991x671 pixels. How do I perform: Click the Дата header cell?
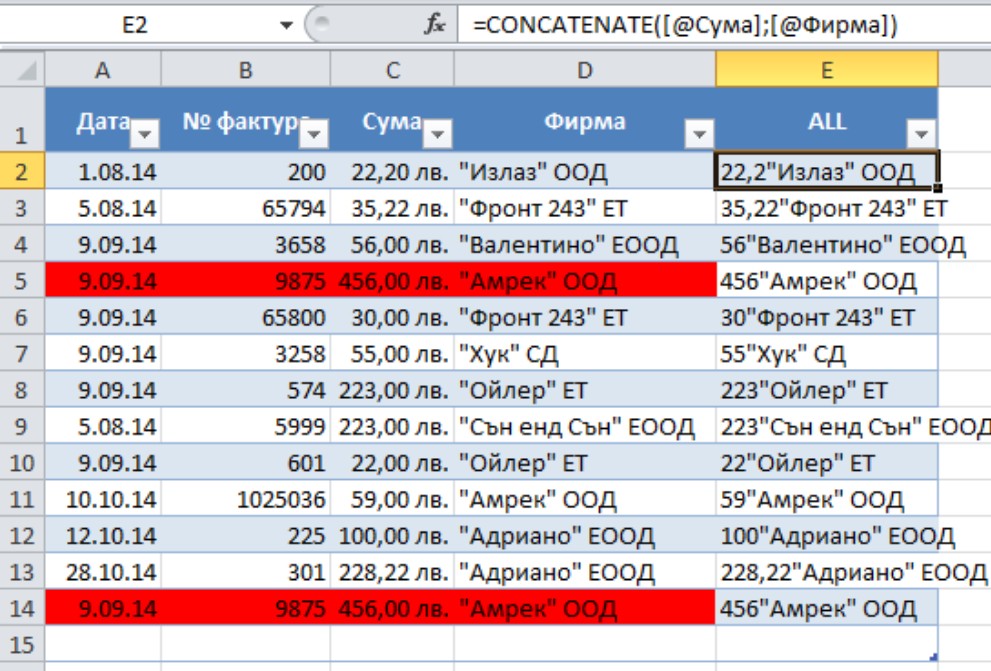tap(103, 119)
